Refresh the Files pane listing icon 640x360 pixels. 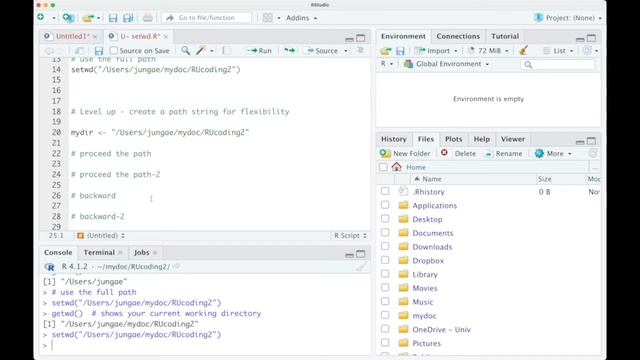[x=593, y=153]
